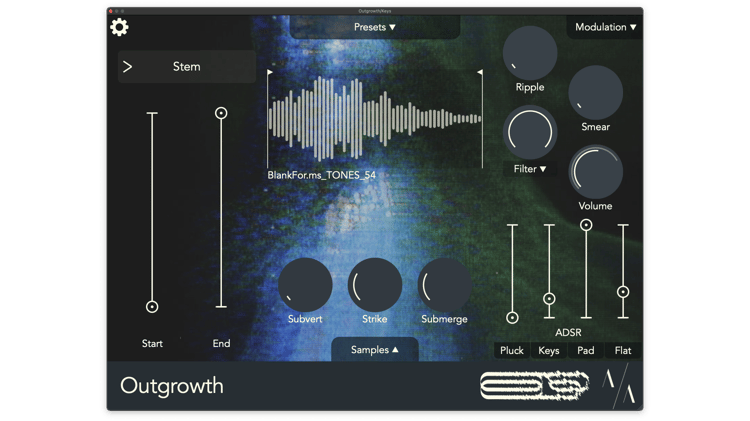Image resolution: width=750 pixels, height=421 pixels.
Task: Apply the Flat envelope preset
Action: coord(623,351)
